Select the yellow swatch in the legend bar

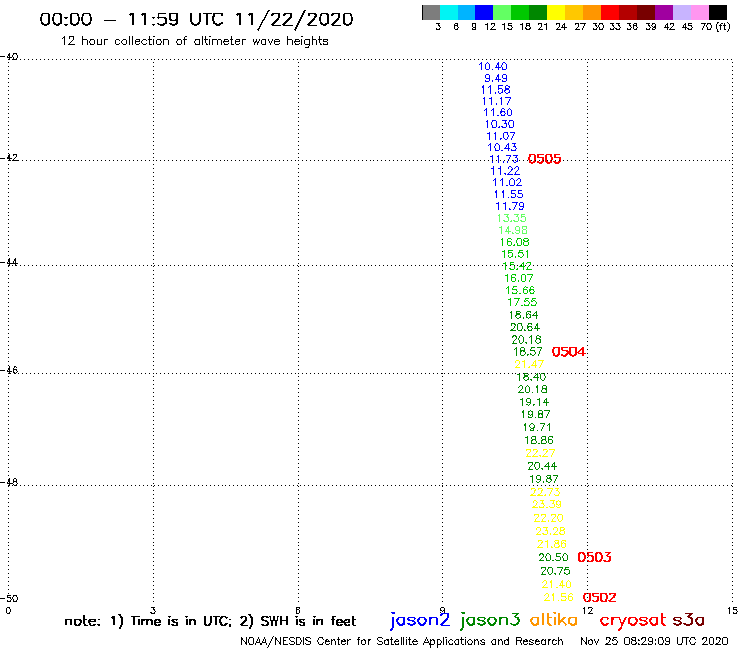click(x=556, y=12)
